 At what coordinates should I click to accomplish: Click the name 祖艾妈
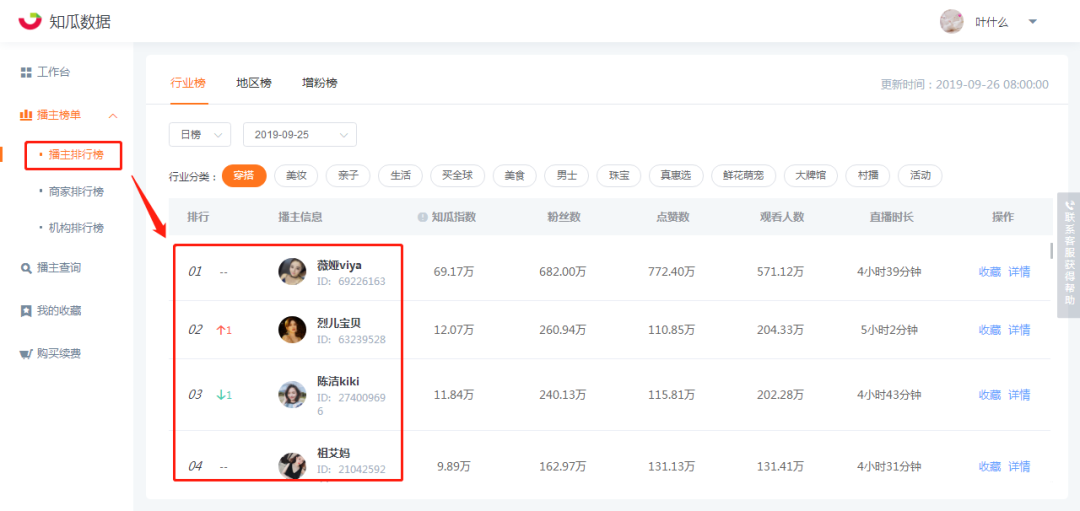pos(333,453)
